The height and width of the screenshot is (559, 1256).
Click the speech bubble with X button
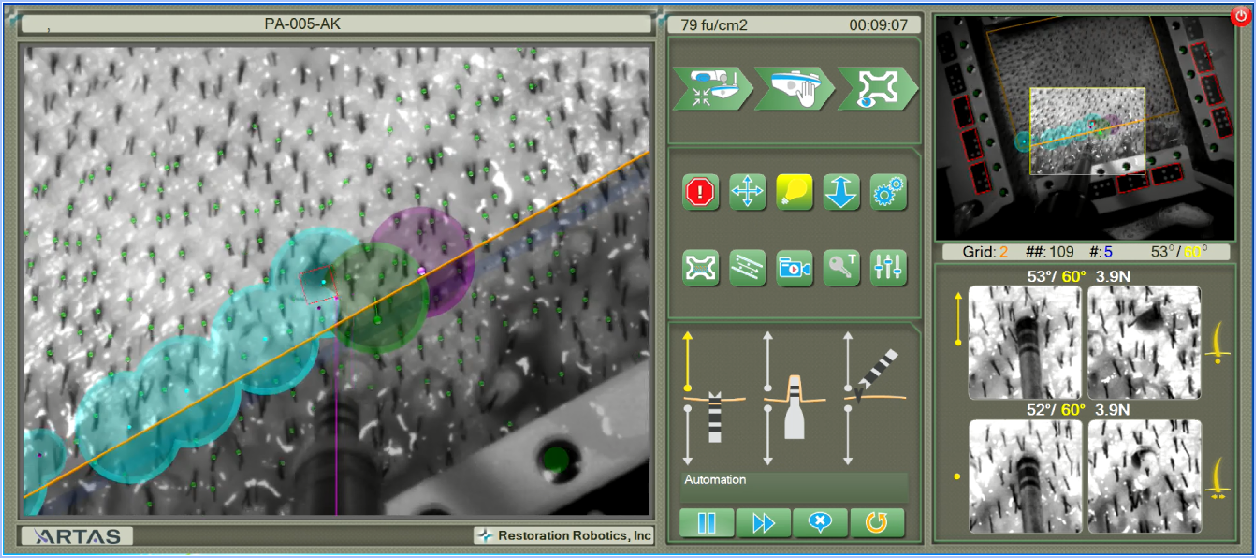(x=820, y=522)
